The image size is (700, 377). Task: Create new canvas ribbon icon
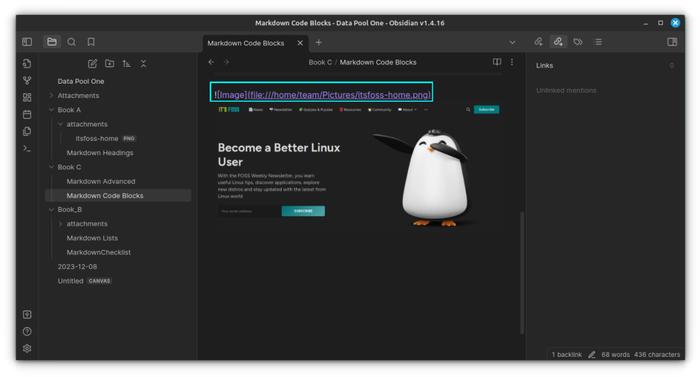(x=27, y=97)
